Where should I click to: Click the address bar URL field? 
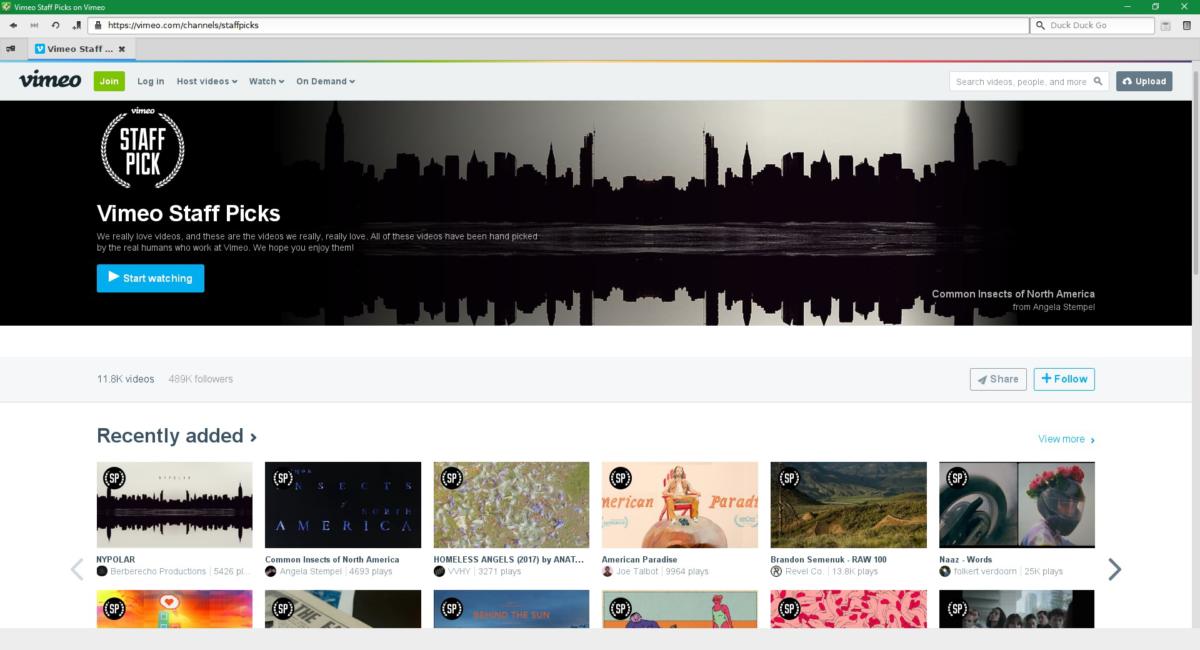(x=558, y=25)
